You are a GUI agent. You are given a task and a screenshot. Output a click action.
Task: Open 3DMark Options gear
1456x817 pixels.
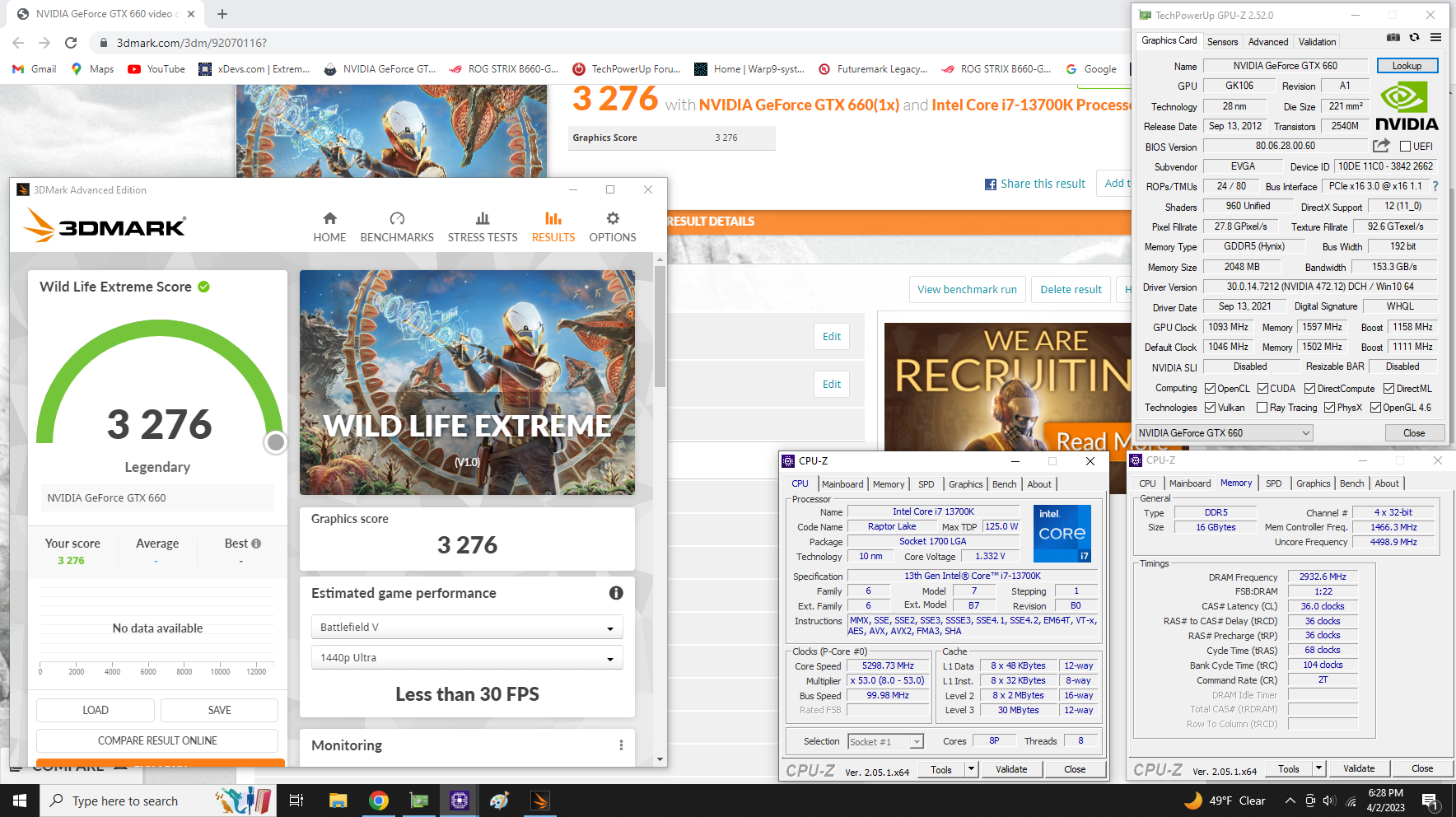pyautogui.click(x=613, y=227)
